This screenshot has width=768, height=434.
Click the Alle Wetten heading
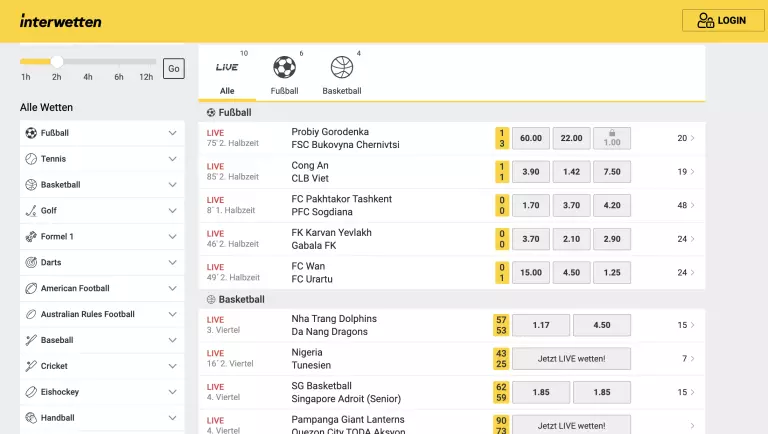coord(47,107)
